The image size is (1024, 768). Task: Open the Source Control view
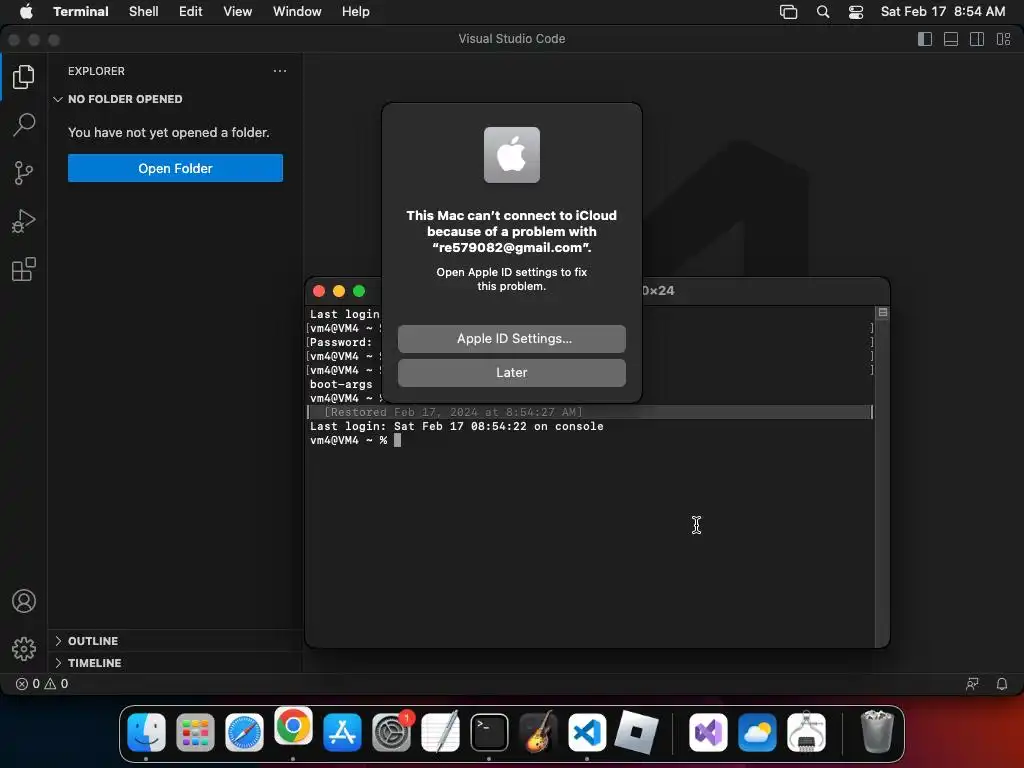[x=24, y=173]
